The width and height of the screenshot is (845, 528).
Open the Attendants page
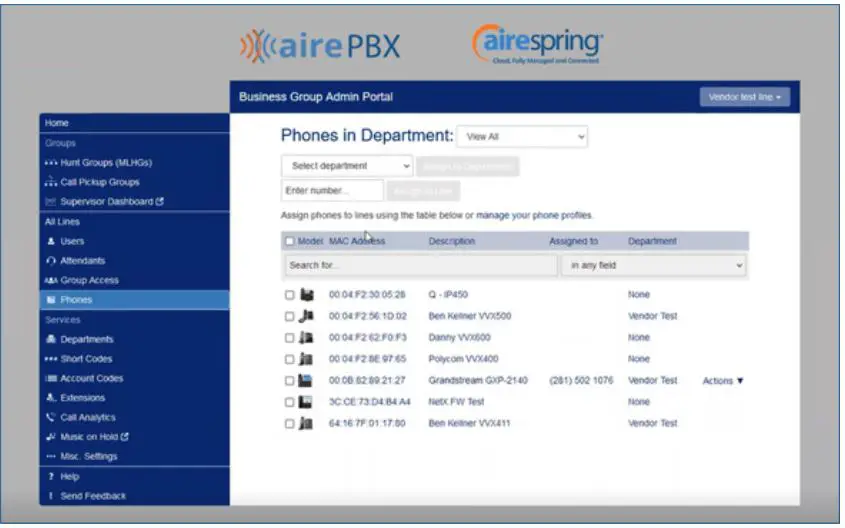[x=82, y=261]
